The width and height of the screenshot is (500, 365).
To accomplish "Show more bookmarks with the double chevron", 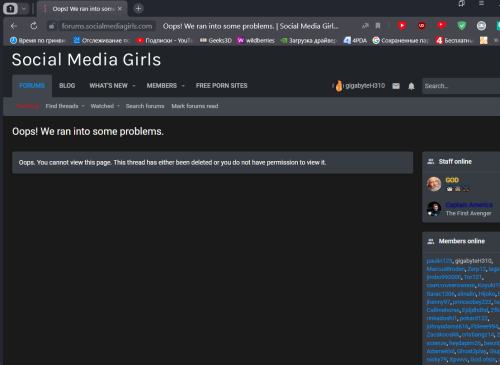I will (496, 40).
